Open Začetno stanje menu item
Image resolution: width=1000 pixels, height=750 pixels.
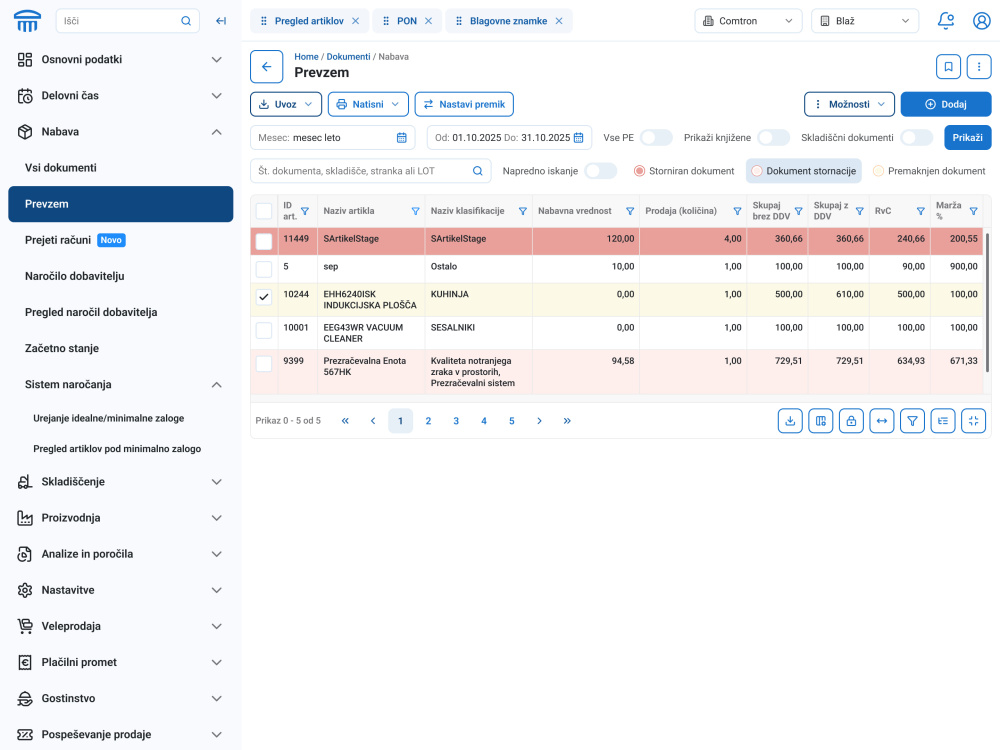[x=121, y=348]
